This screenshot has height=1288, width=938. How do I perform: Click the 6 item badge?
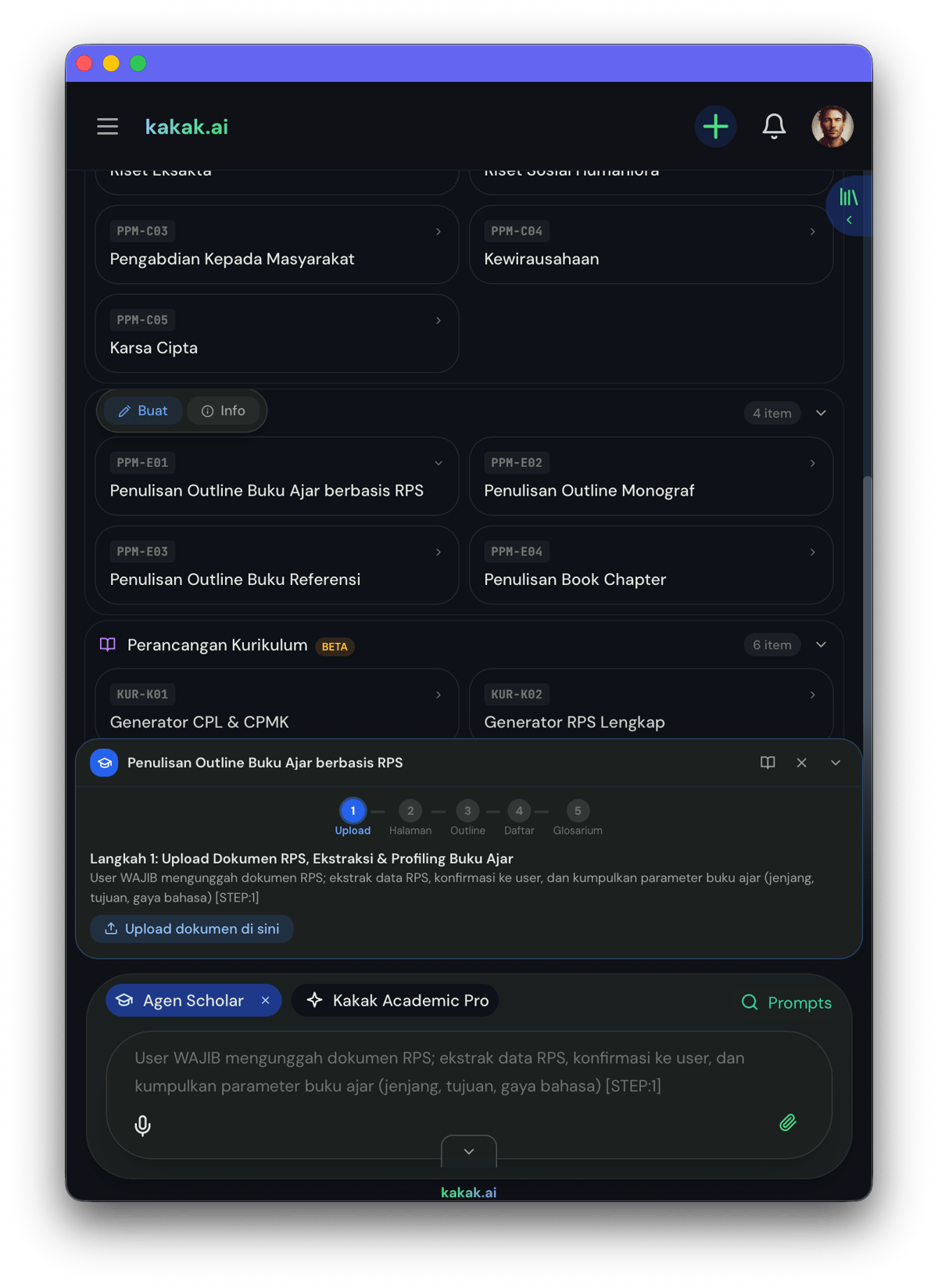(x=772, y=644)
